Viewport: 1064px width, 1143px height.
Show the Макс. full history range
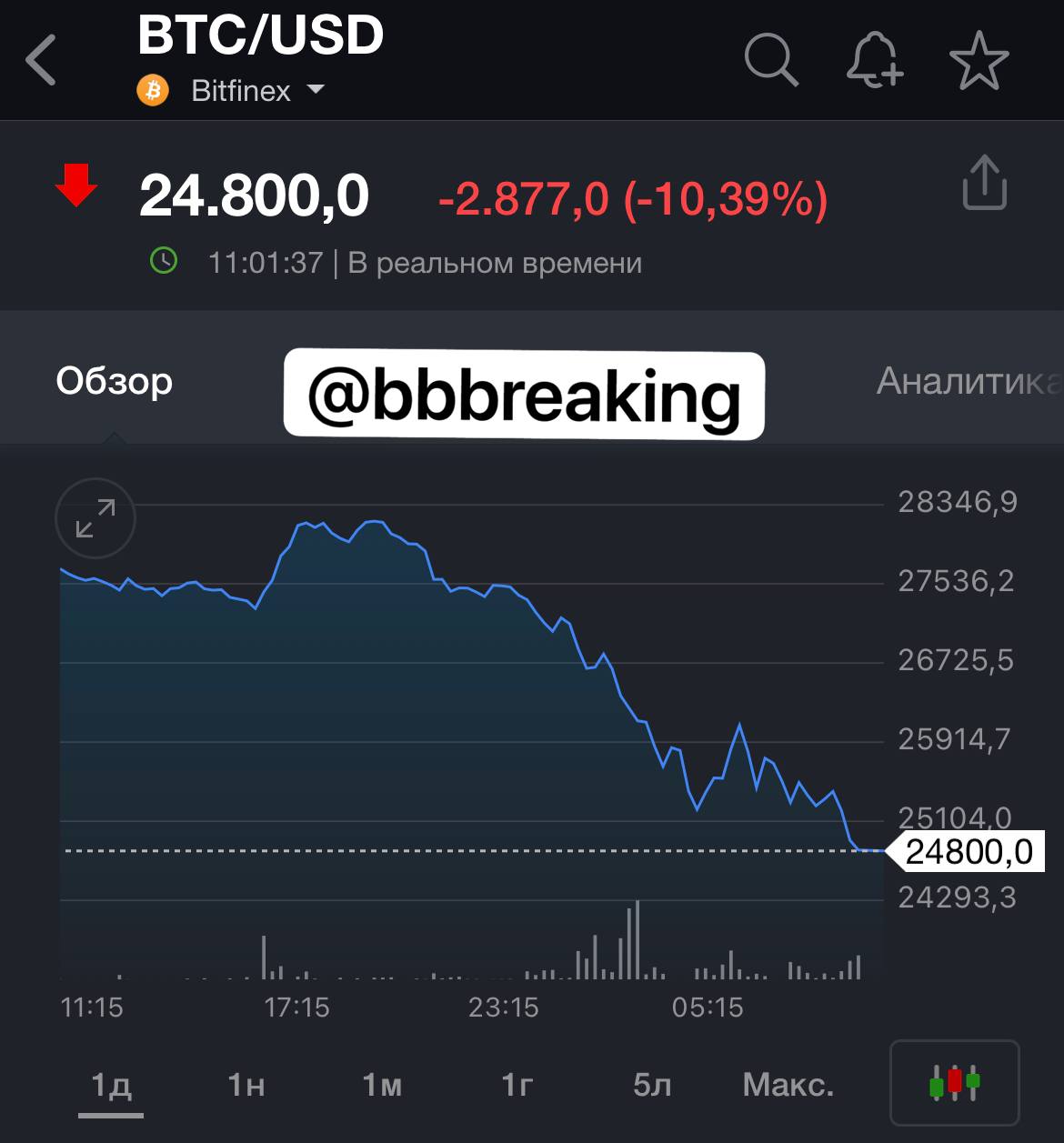788,1085
